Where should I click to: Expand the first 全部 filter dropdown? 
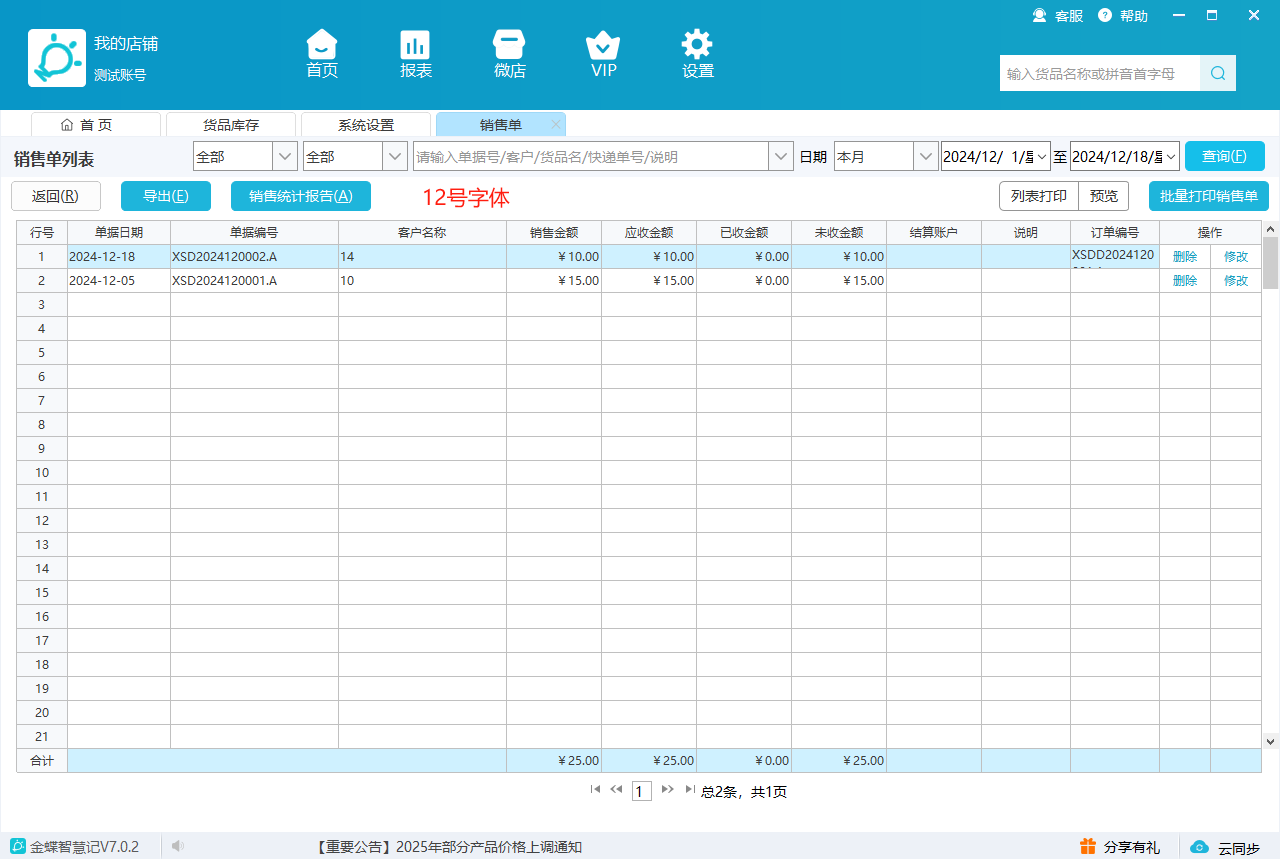tap(285, 156)
